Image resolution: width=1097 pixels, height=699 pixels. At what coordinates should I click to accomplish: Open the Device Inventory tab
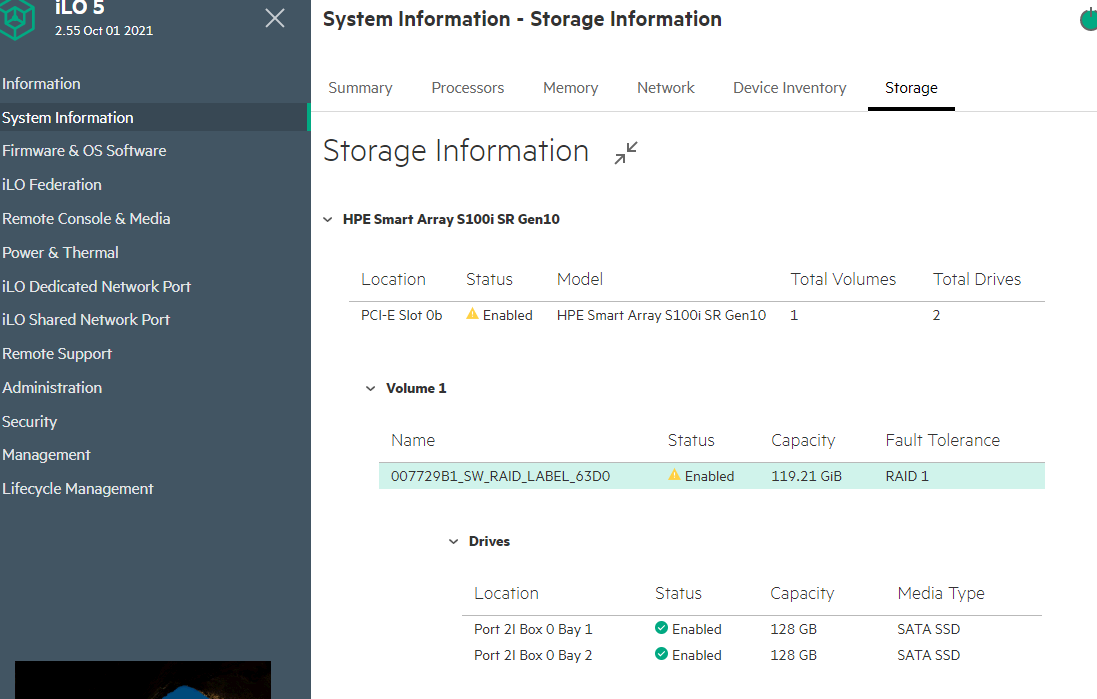coord(789,88)
